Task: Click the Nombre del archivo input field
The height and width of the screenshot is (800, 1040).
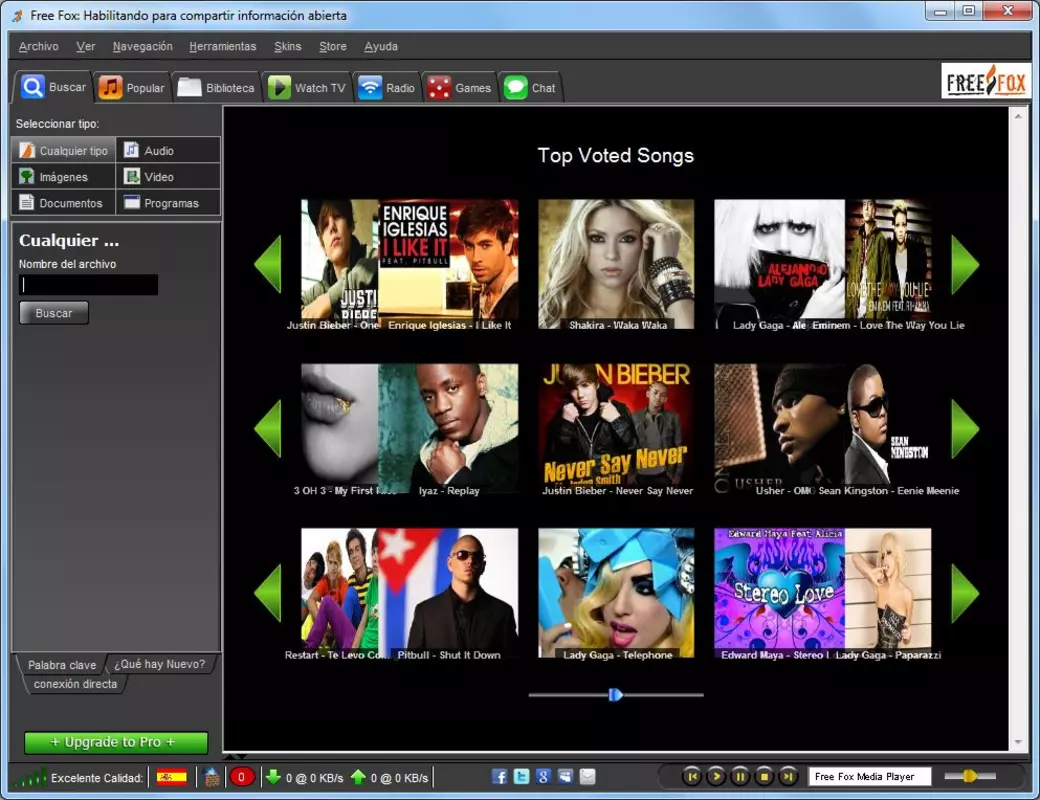Action: pyautogui.click(x=88, y=285)
